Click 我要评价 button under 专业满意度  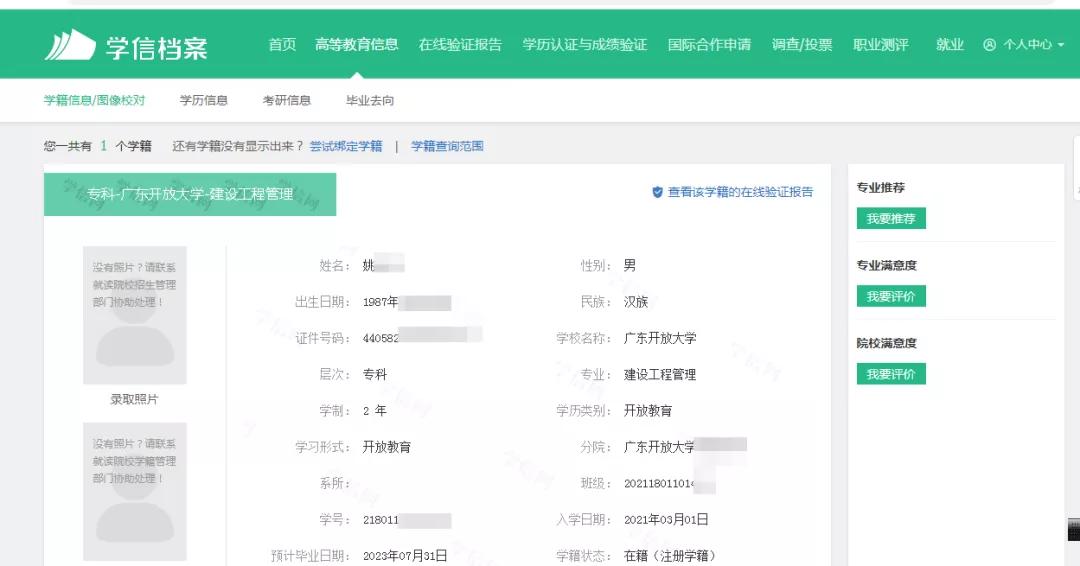tap(891, 296)
